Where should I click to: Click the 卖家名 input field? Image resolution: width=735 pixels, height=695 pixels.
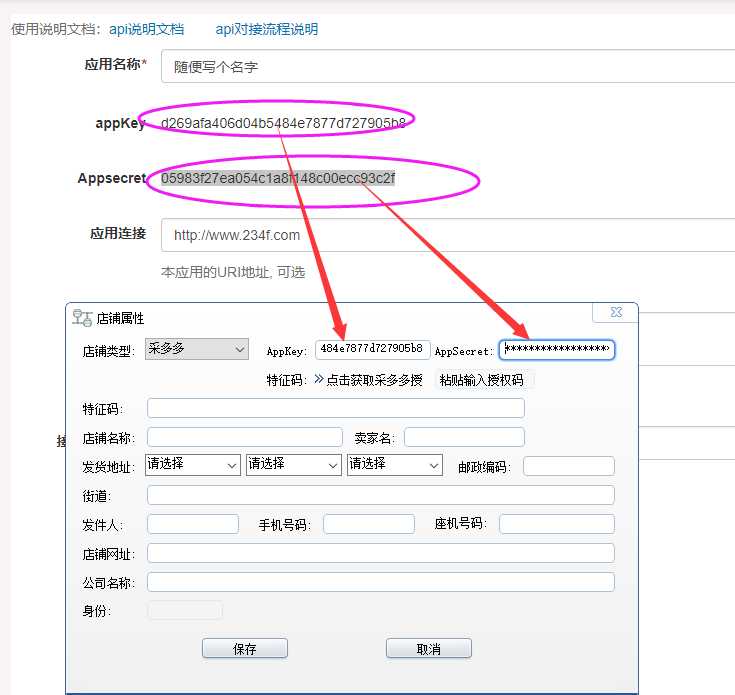464,437
